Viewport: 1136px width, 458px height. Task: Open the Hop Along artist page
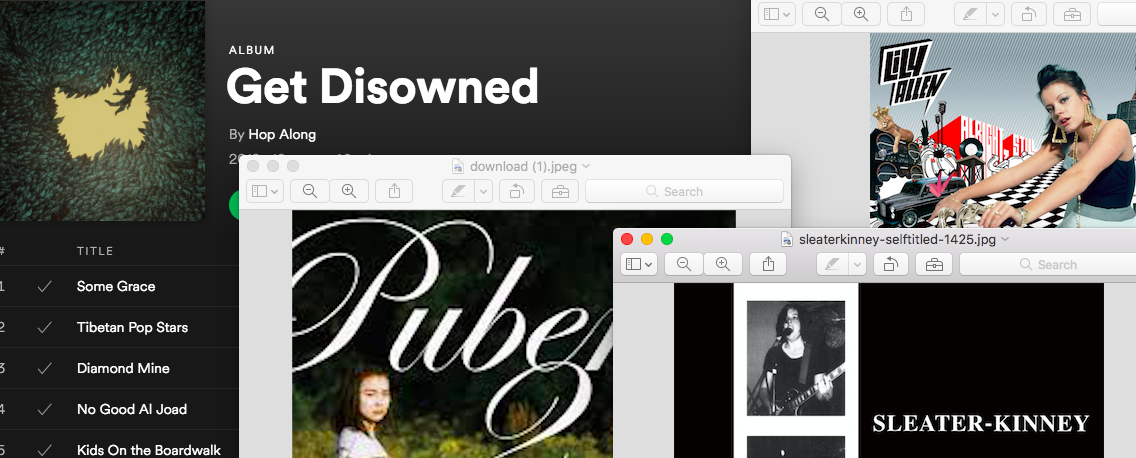click(x=282, y=134)
